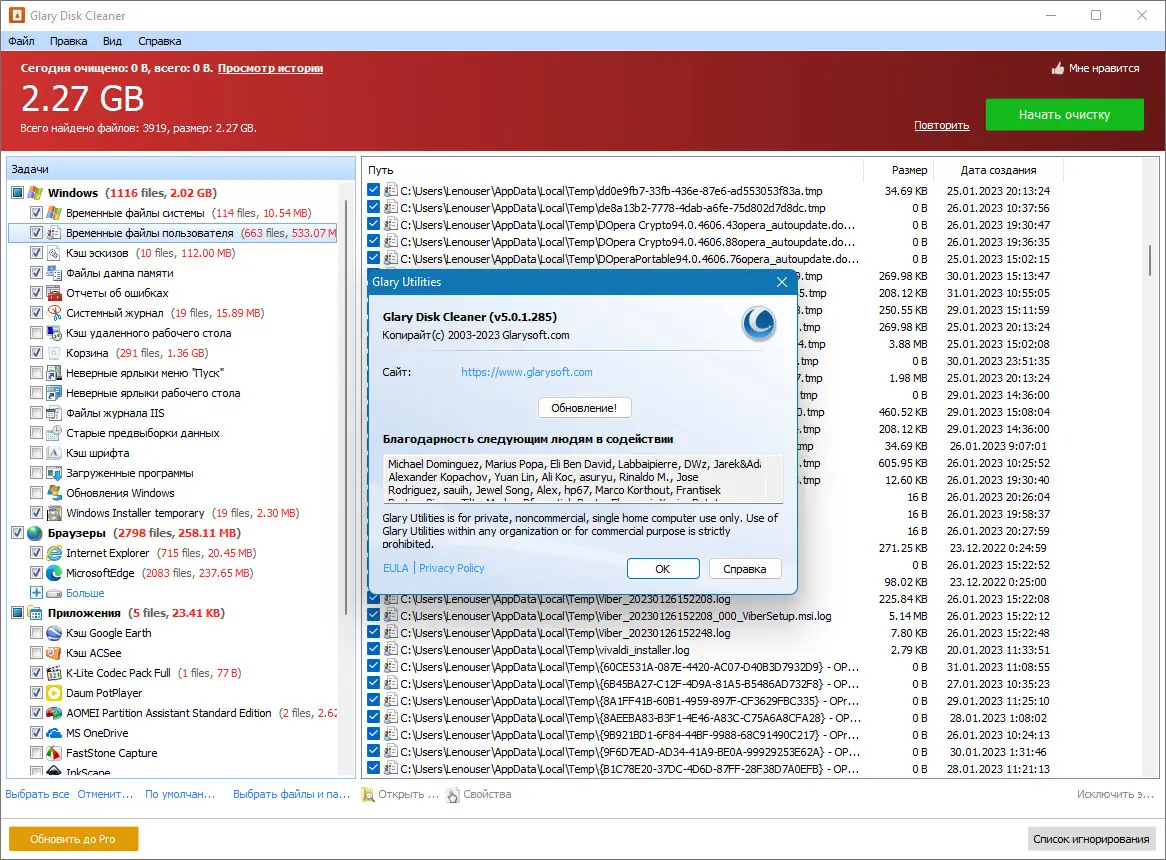Check the Кэш Google Earth checkbox
This screenshot has width=1166, height=860.
[x=36, y=634]
